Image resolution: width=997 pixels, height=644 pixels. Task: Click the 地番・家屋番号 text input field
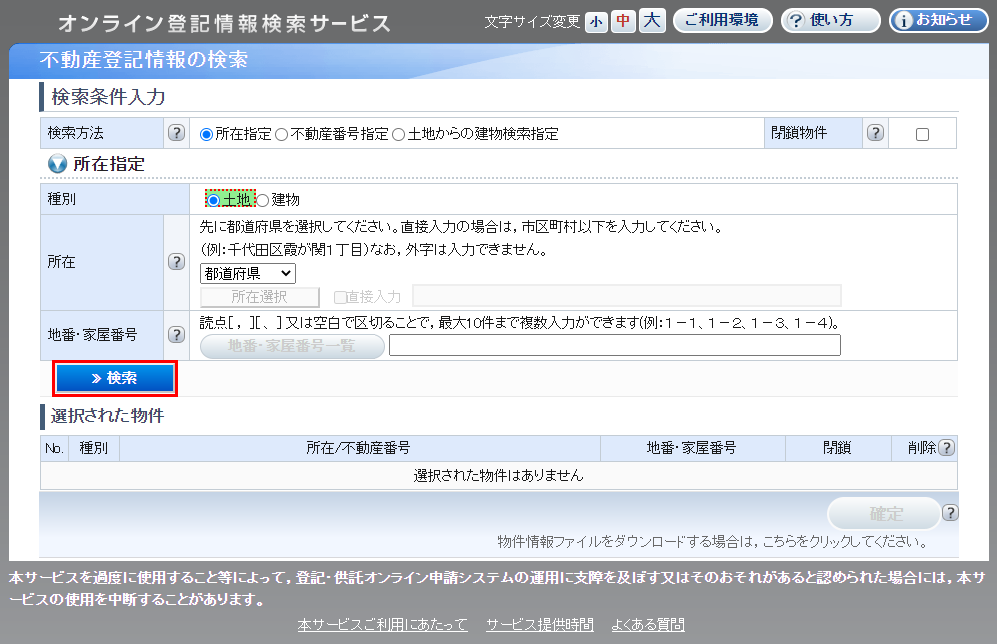[x=614, y=346]
